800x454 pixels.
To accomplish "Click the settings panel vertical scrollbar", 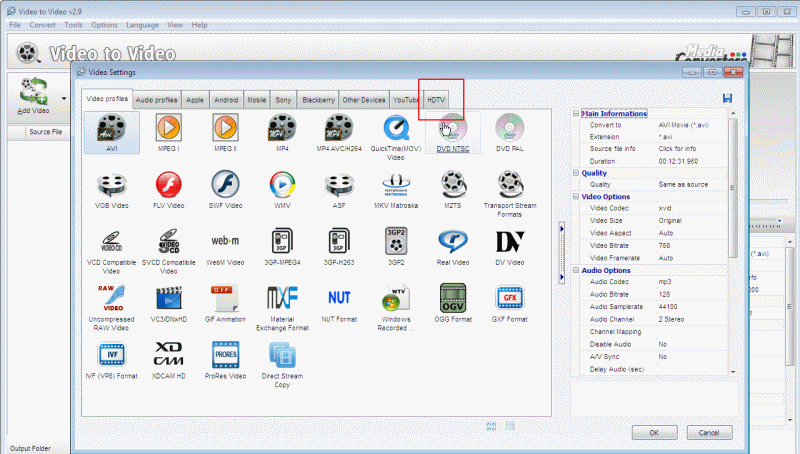I will [x=733, y=189].
